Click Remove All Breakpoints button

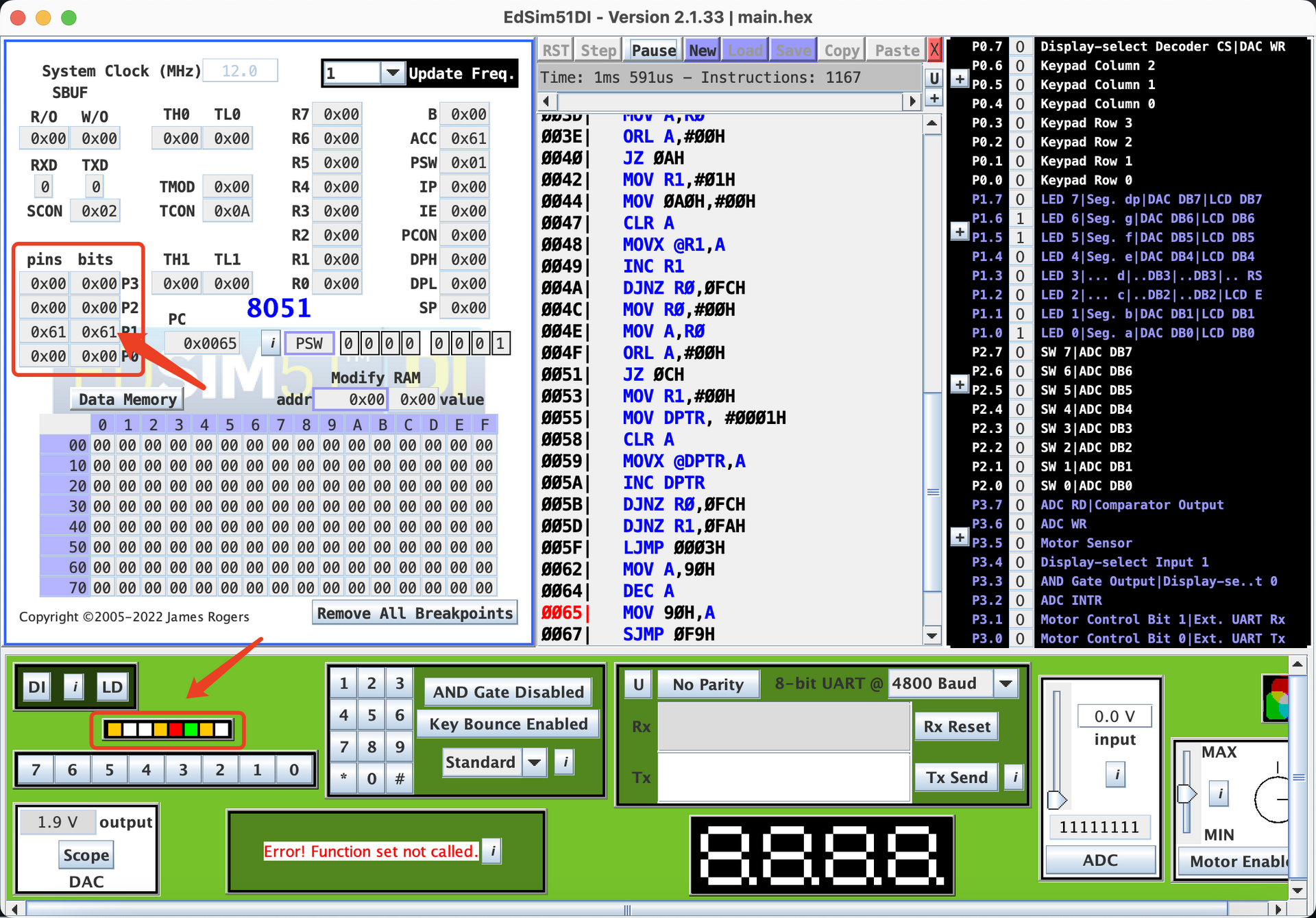coord(415,613)
